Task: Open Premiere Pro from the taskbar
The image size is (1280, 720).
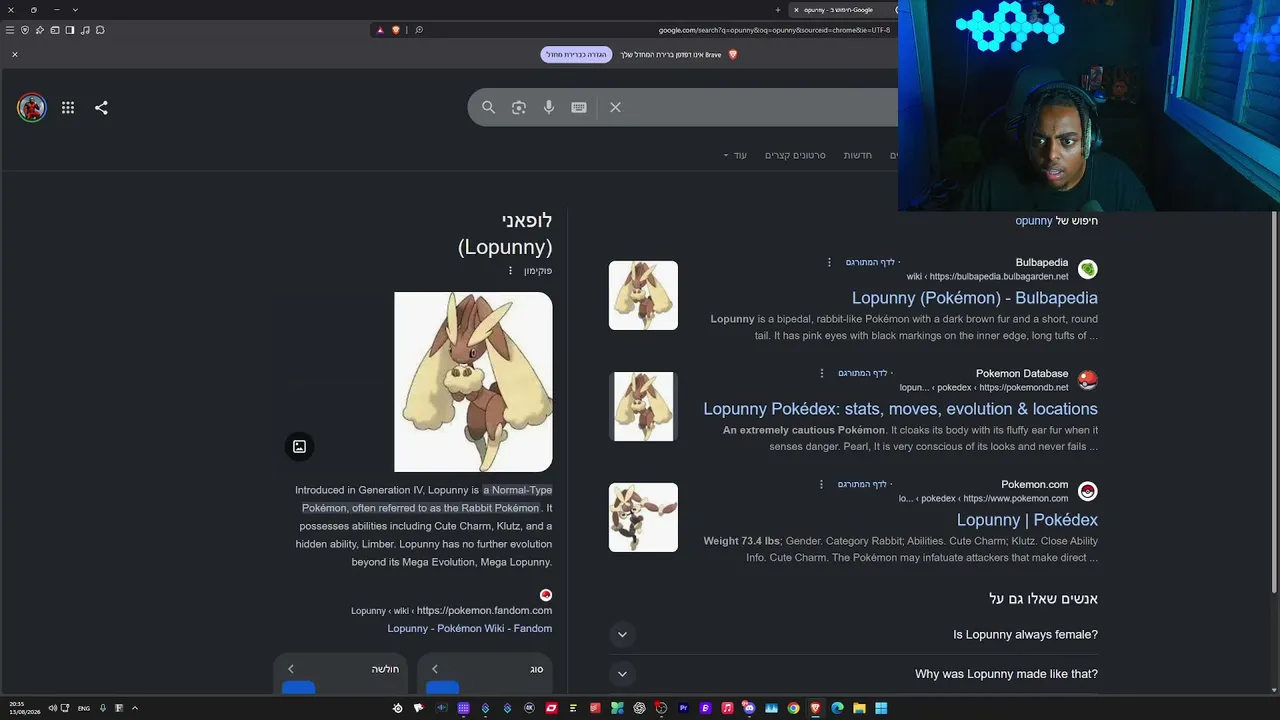Action: [x=683, y=708]
